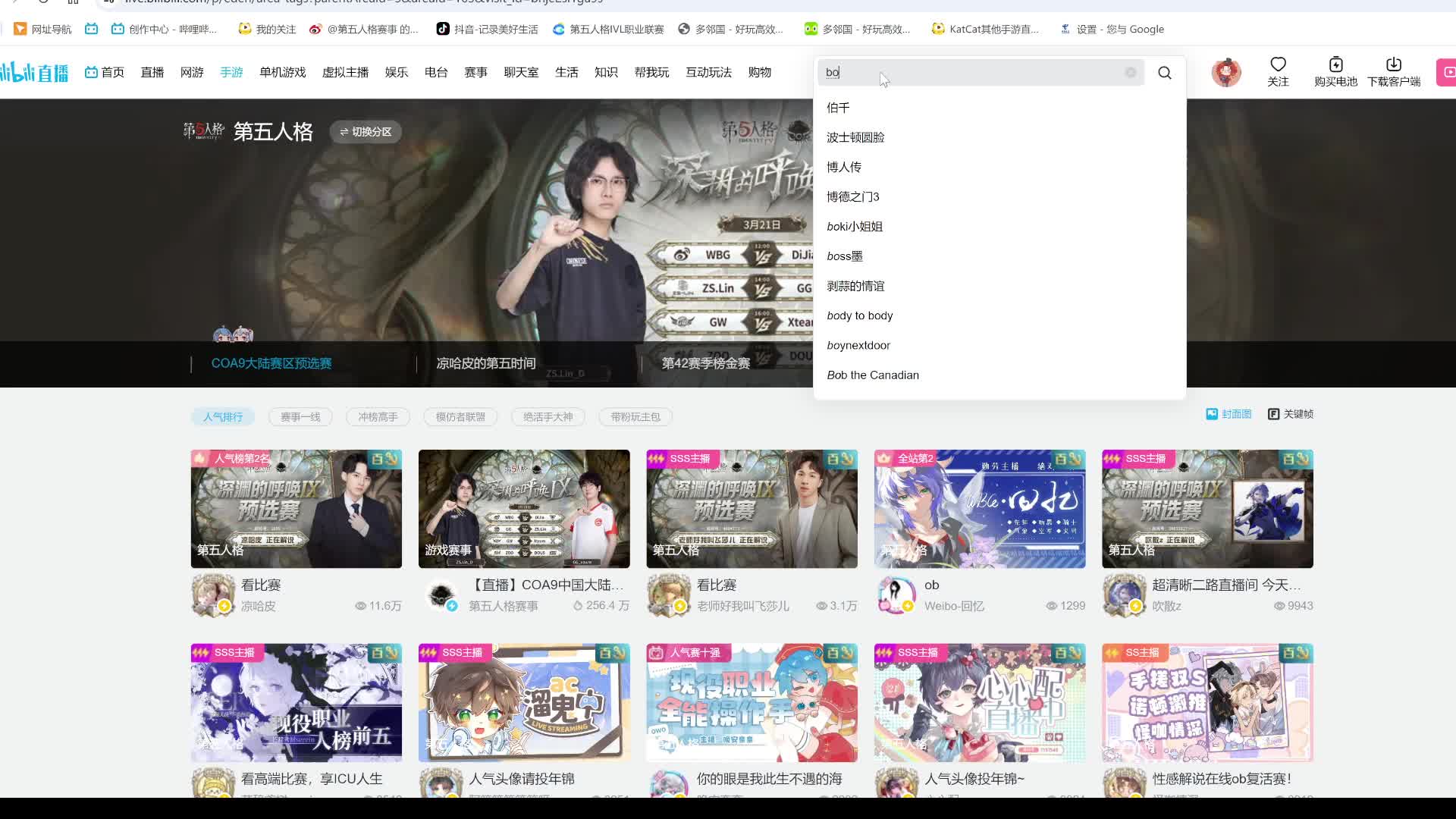The width and height of the screenshot is (1456, 819).
Task: Choose suggestion 'body to body'
Action: [859, 315]
